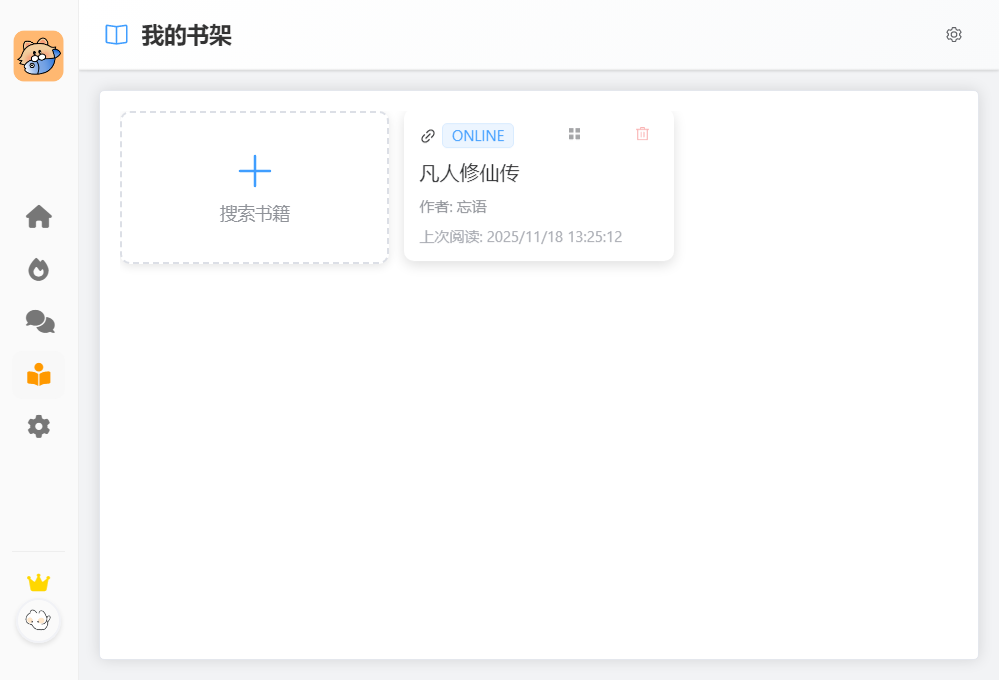Click the ONLINE tag on the book card
The height and width of the screenshot is (680, 999).
tap(478, 136)
